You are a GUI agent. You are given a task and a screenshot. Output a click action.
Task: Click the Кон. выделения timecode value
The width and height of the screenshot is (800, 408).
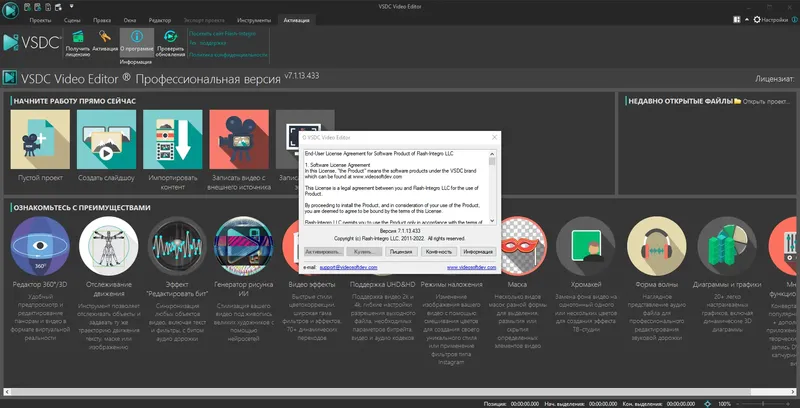[681, 404]
